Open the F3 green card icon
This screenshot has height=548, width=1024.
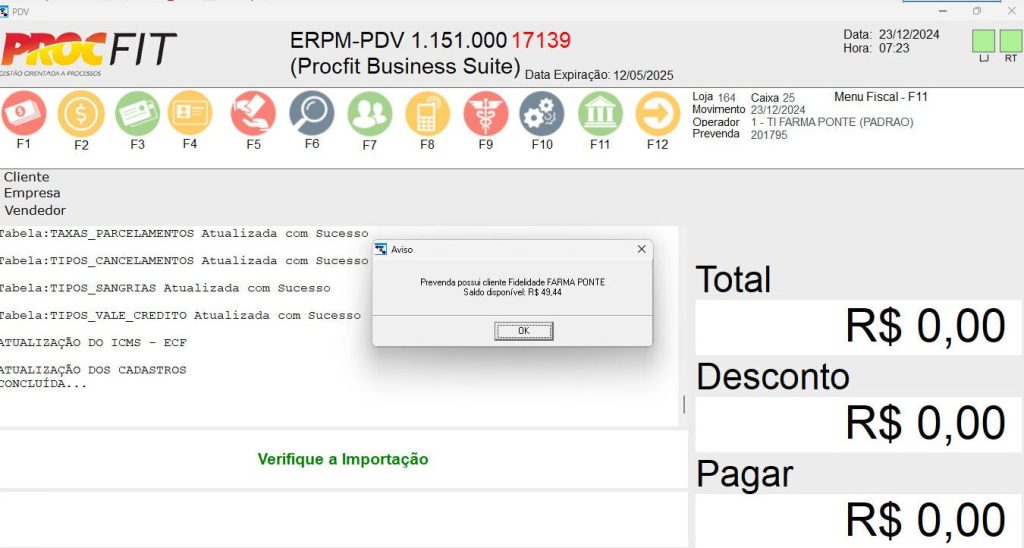point(137,114)
